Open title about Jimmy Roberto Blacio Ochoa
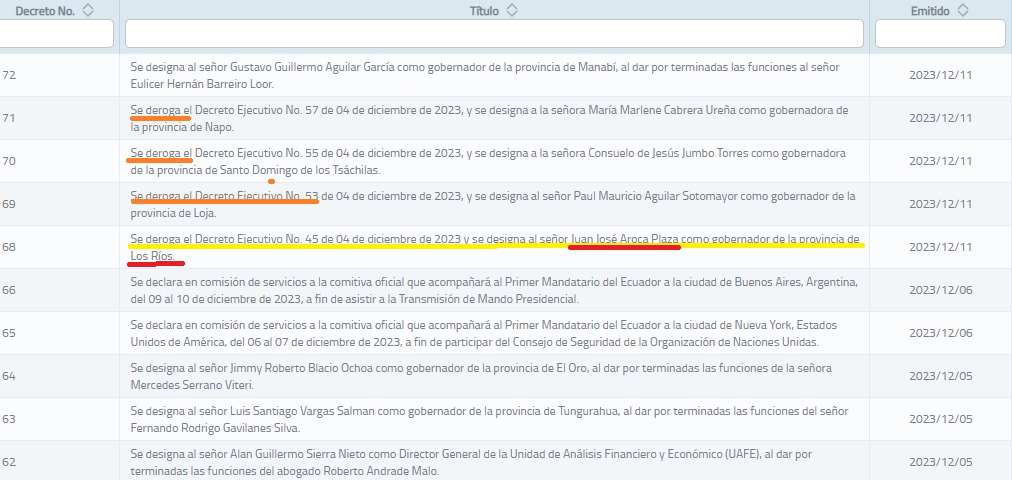Screen dimensions: 1012x480 481,376
